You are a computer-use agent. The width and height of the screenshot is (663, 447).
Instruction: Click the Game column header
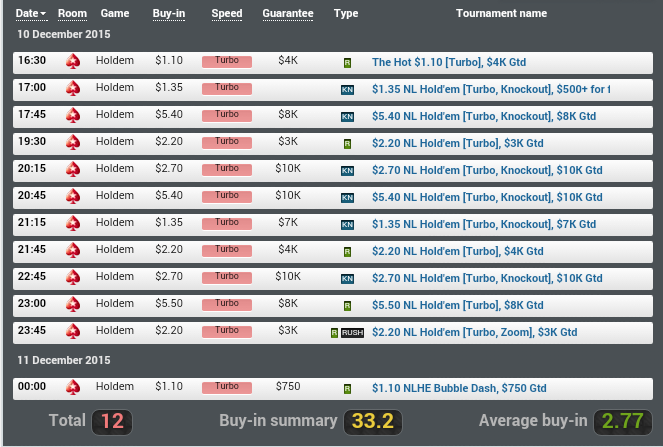[x=115, y=14]
